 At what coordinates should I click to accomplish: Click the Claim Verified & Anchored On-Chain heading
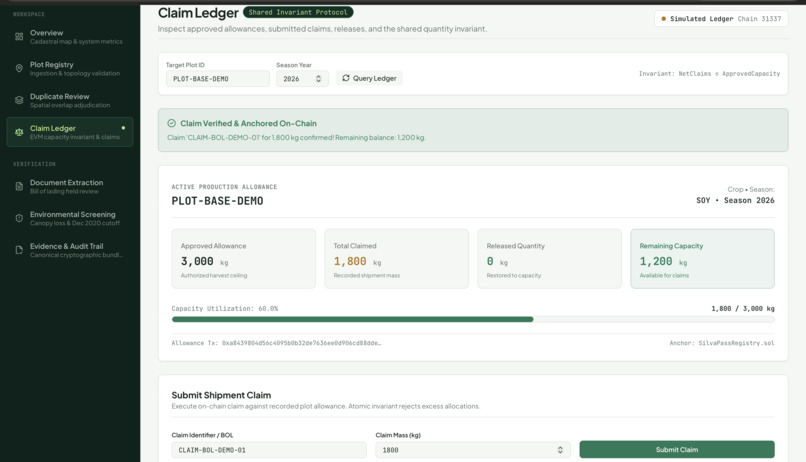click(x=248, y=123)
